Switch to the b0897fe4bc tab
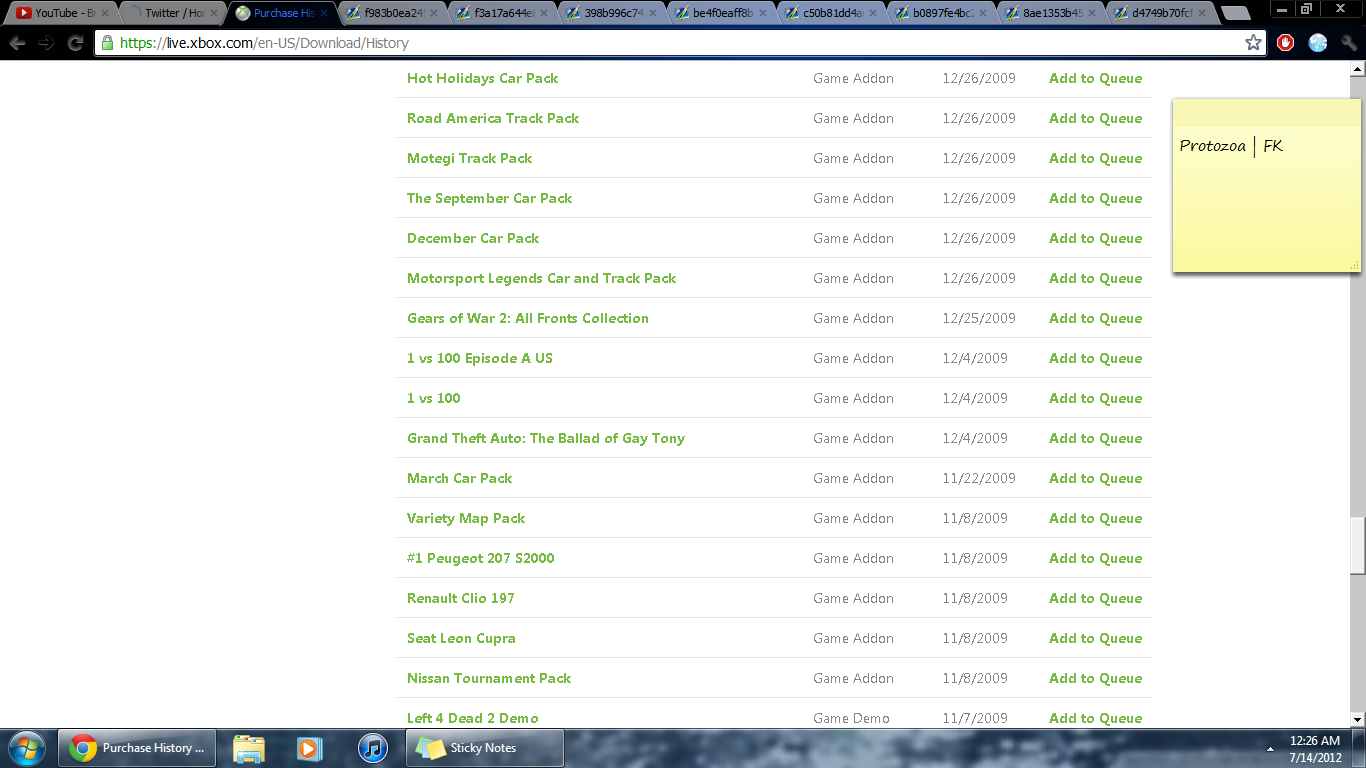The image size is (1366, 768). pos(942,13)
